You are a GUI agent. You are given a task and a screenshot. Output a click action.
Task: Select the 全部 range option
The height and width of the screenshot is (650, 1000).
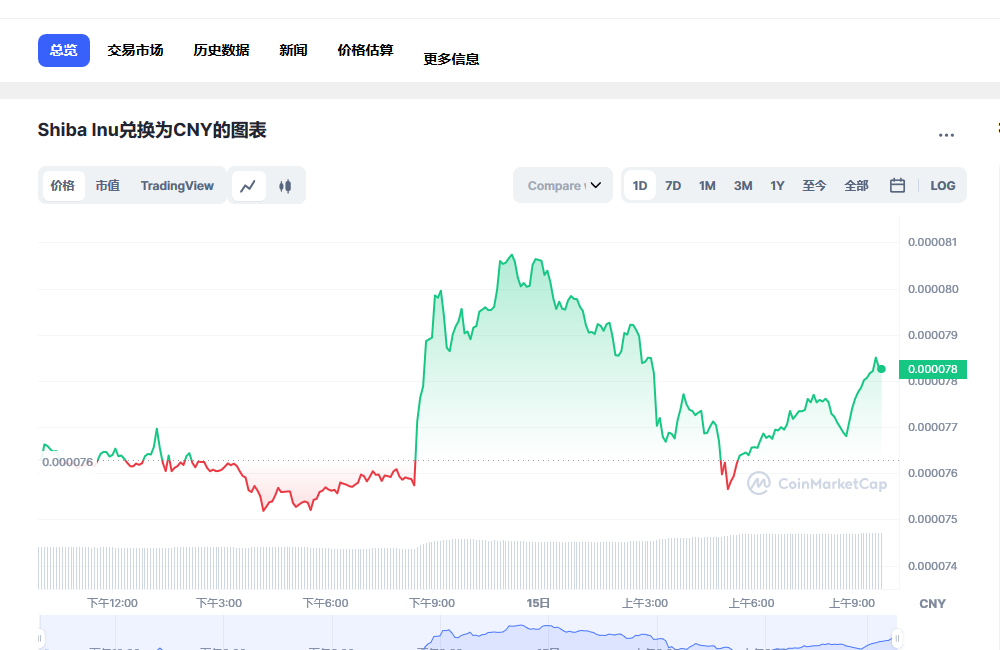tap(856, 185)
